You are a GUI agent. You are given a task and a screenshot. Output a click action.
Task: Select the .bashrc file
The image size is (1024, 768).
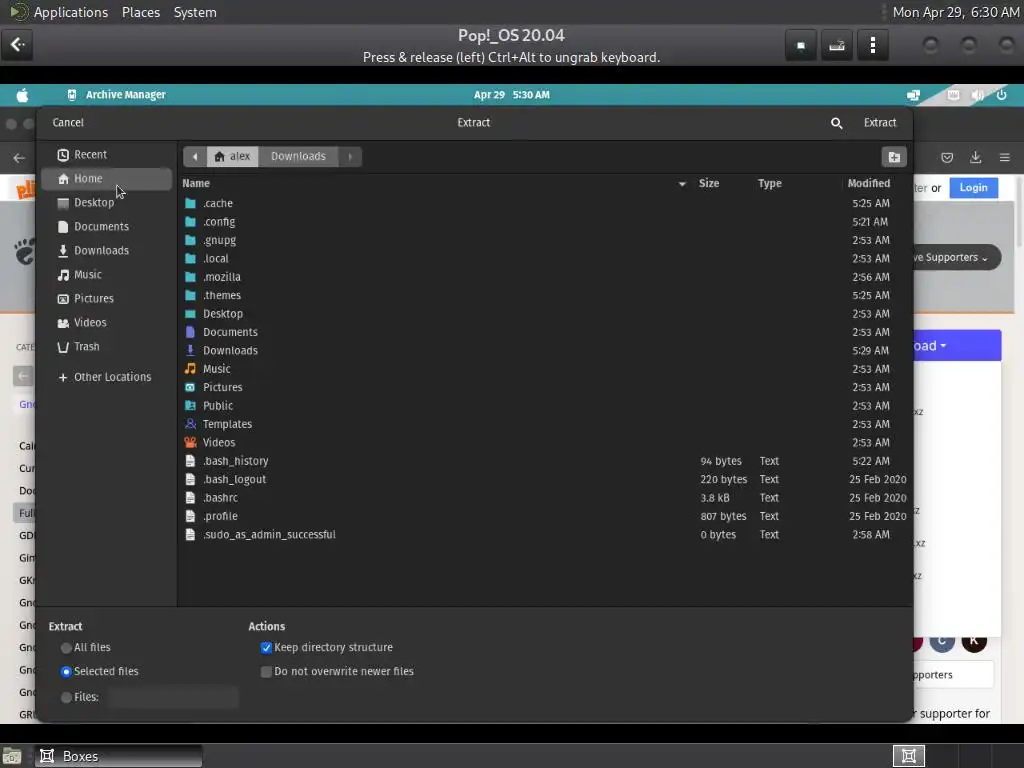coord(544,498)
